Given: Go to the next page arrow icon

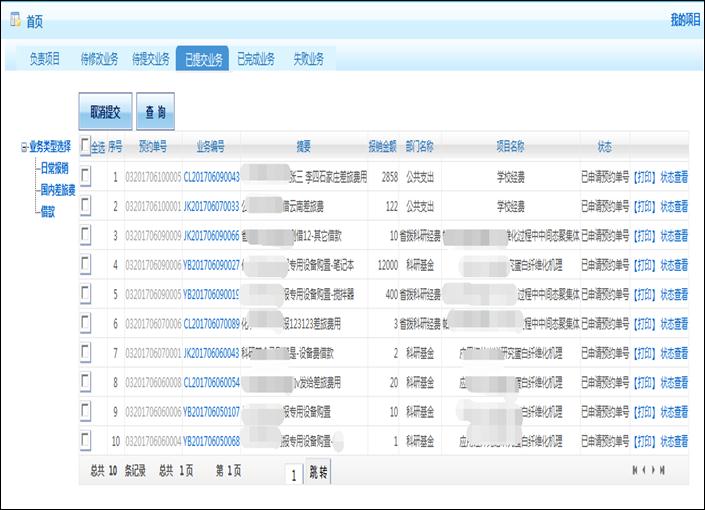Looking at the screenshot, I should 653,470.
